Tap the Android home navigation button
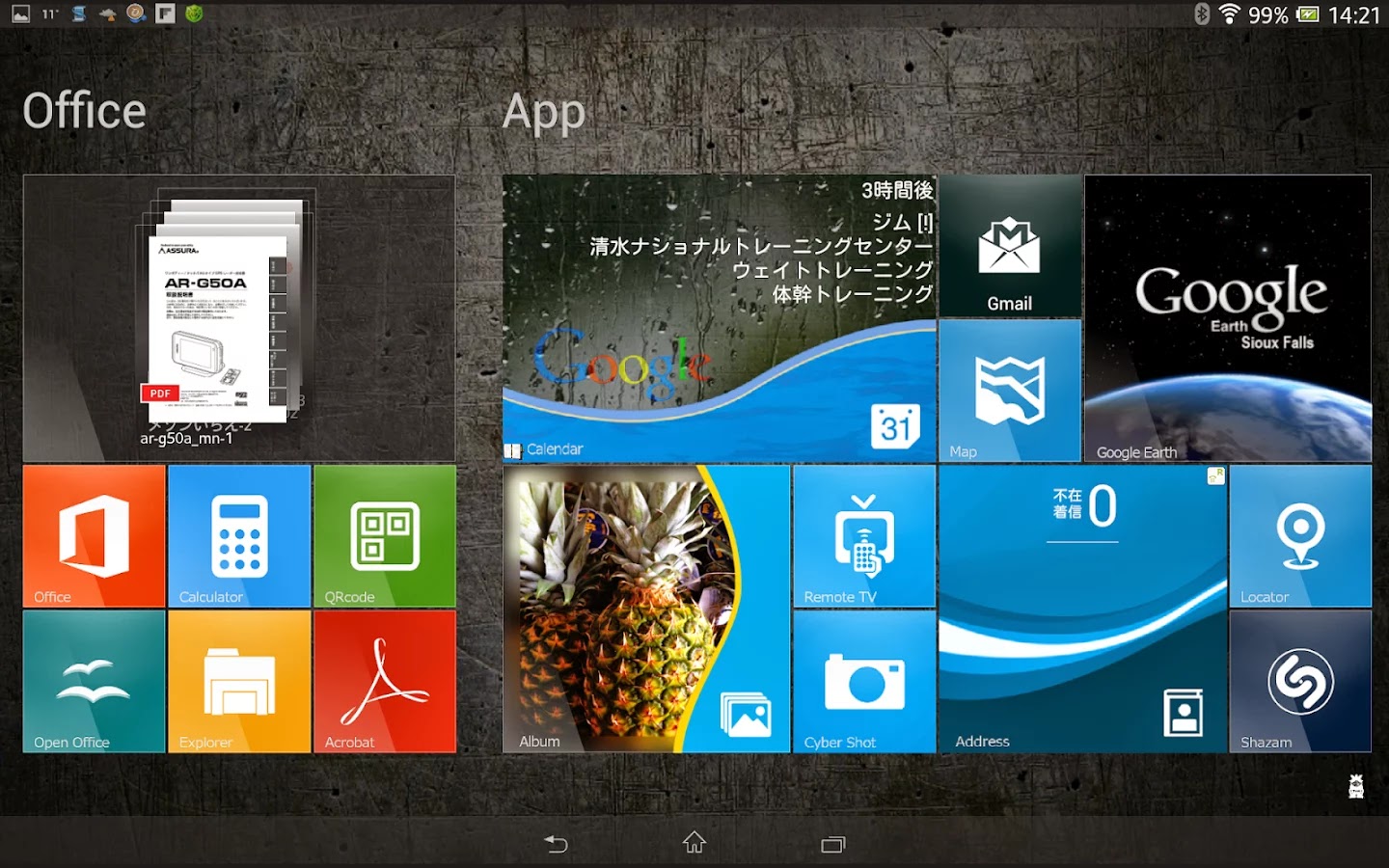Image resolution: width=1389 pixels, height=868 pixels. tap(694, 843)
